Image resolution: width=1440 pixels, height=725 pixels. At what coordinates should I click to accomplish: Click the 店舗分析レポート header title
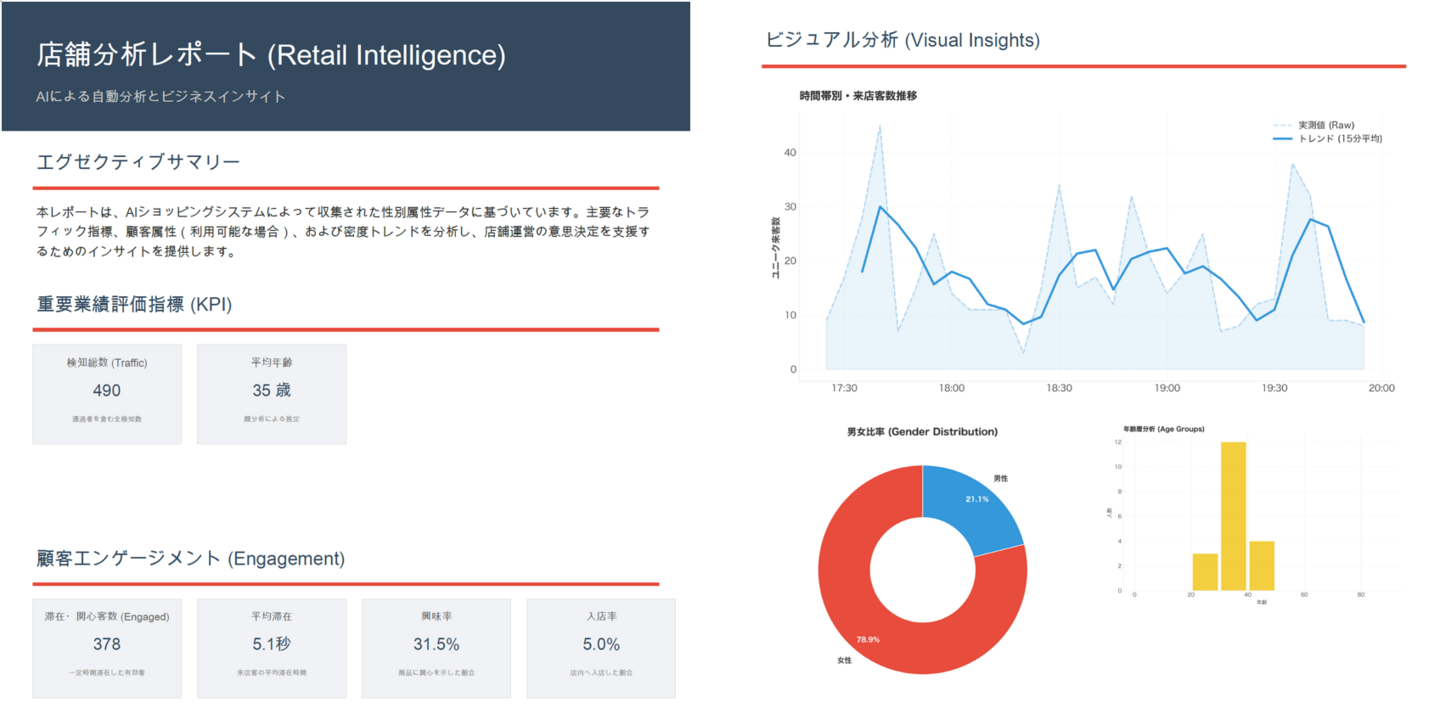pyautogui.click(x=271, y=55)
